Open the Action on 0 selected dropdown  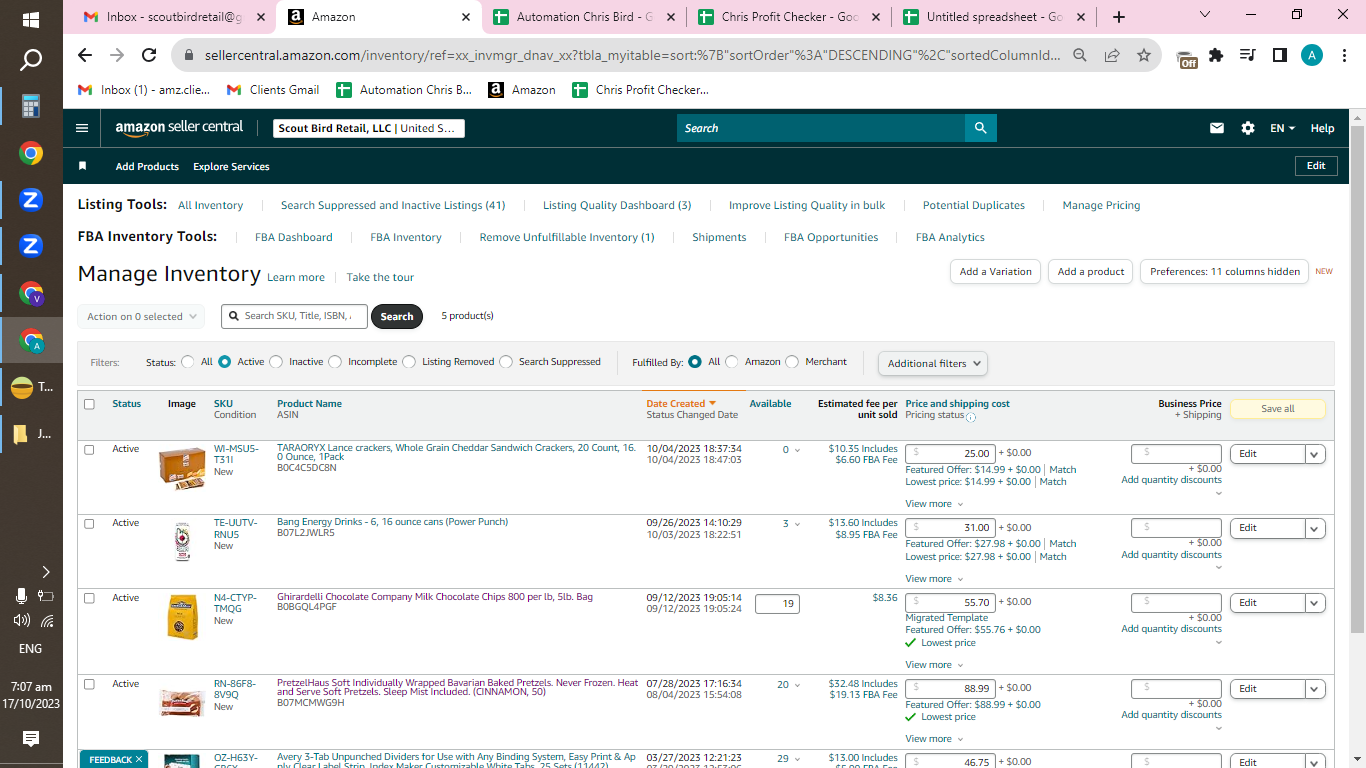[x=141, y=316]
